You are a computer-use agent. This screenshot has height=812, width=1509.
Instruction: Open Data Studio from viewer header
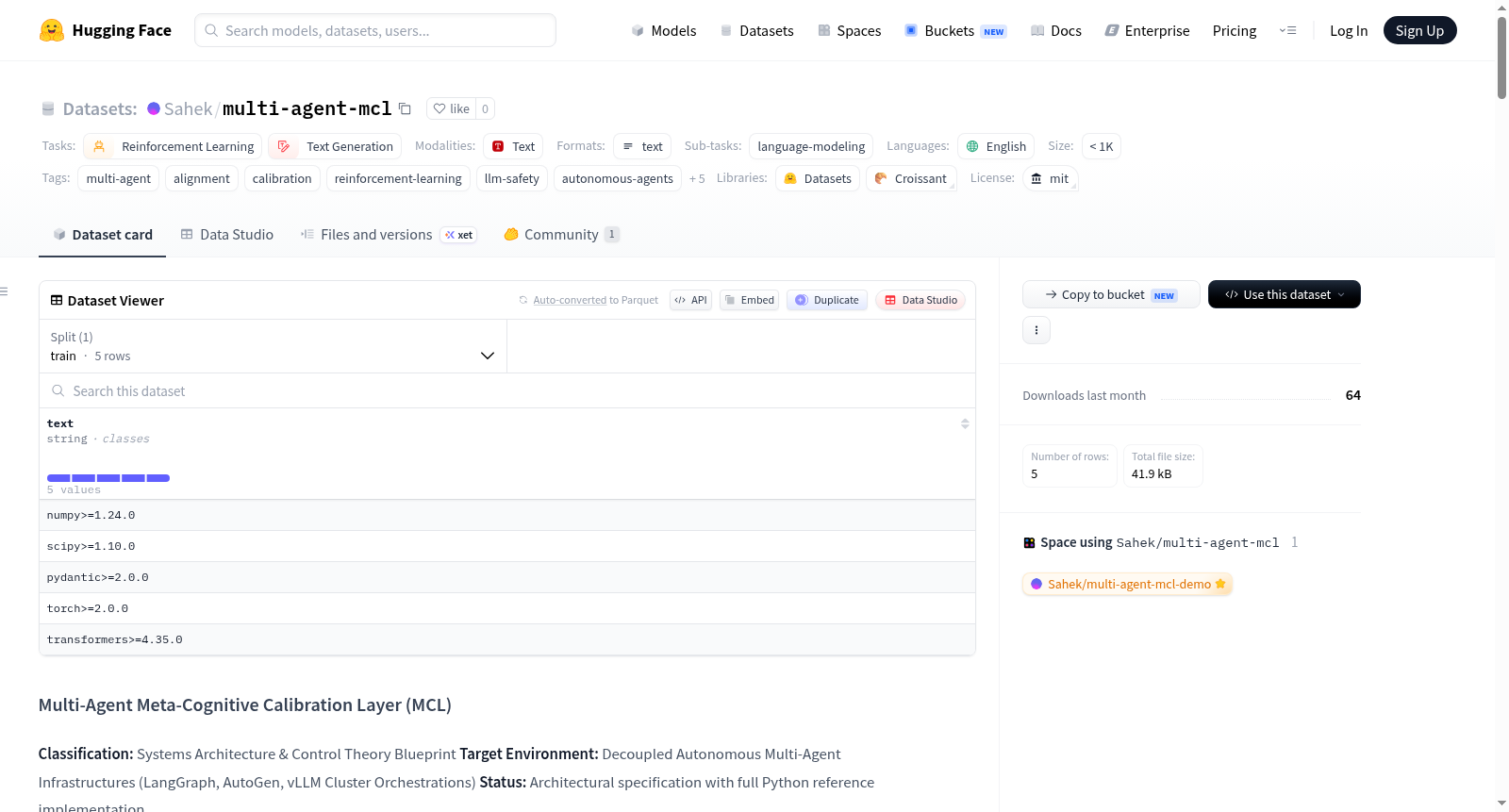(x=920, y=300)
